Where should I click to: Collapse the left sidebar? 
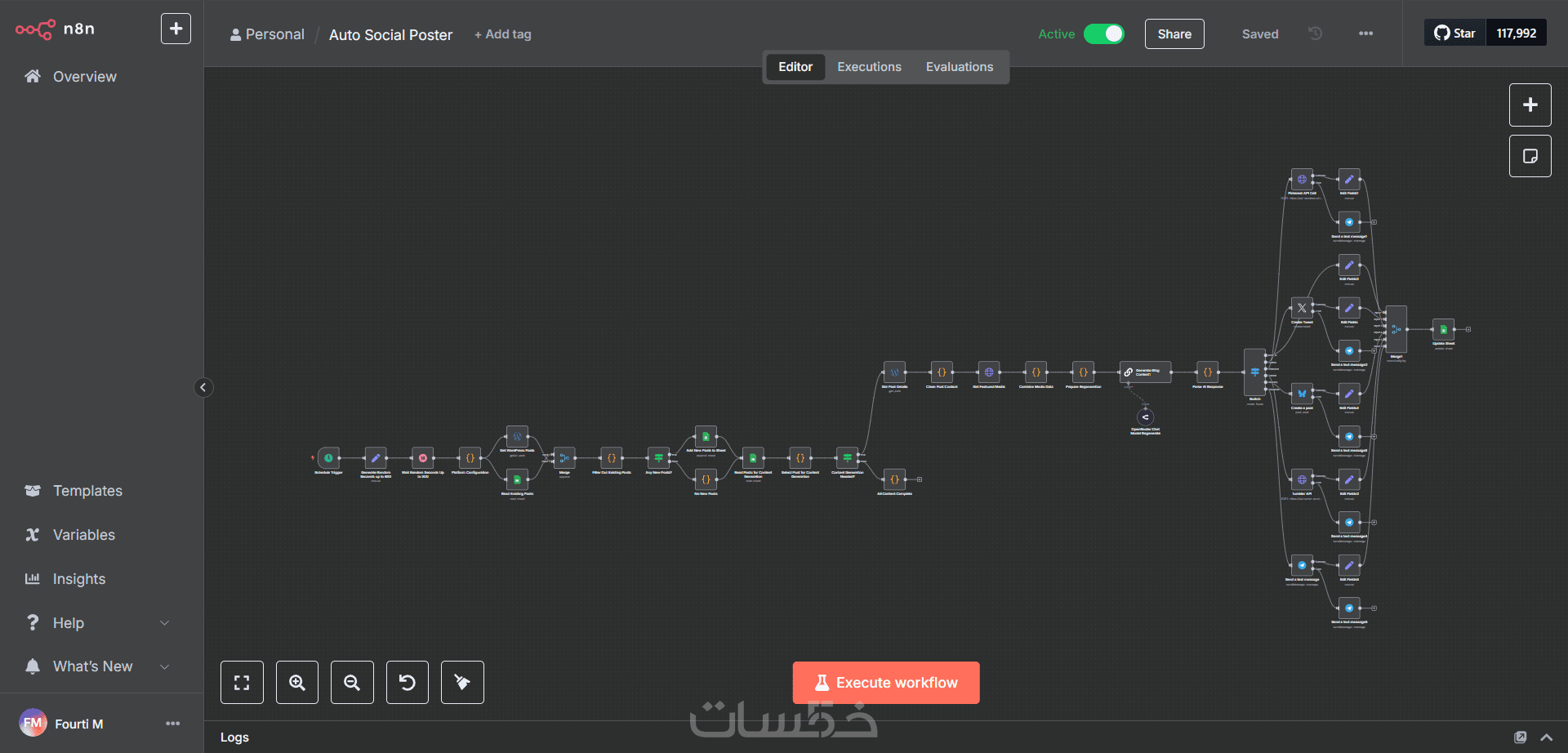[x=203, y=387]
